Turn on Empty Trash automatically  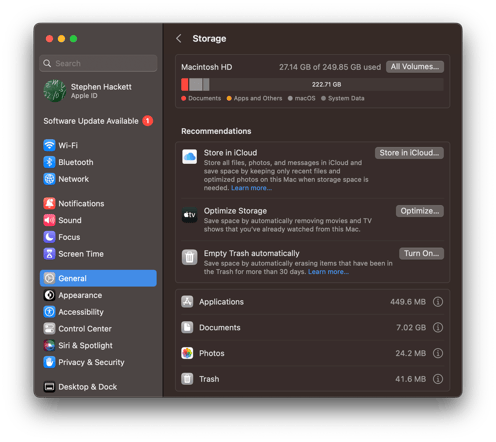(x=421, y=253)
